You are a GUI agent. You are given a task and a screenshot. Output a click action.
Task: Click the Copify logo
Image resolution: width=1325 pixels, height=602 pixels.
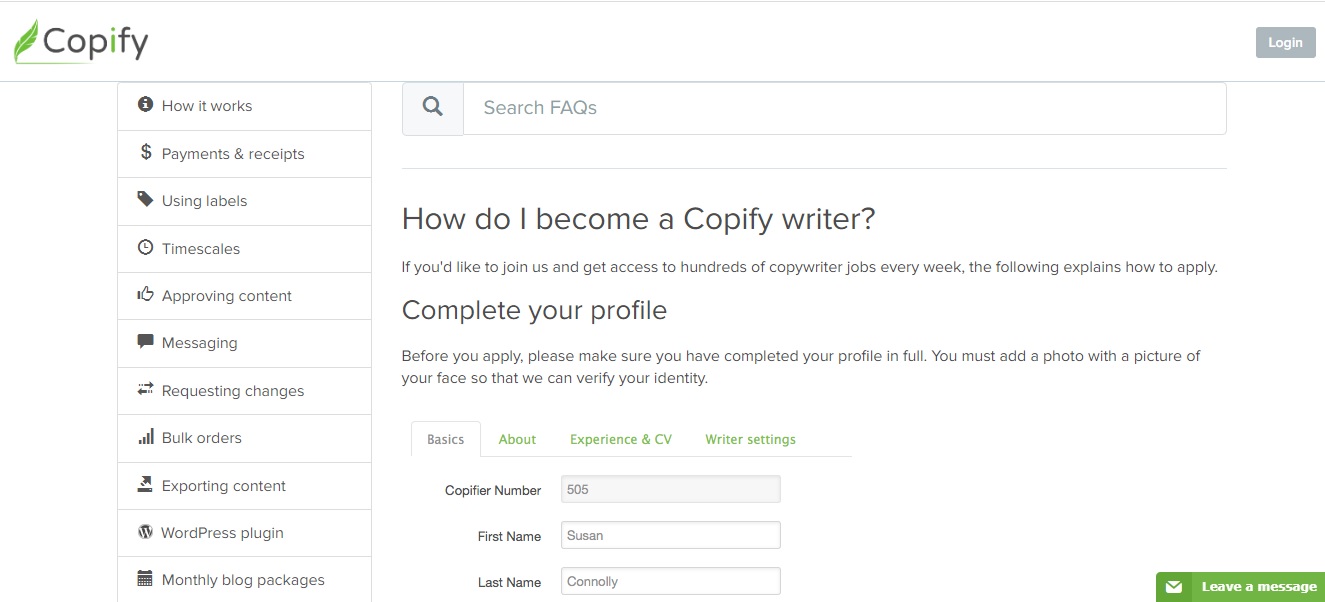[x=81, y=42]
